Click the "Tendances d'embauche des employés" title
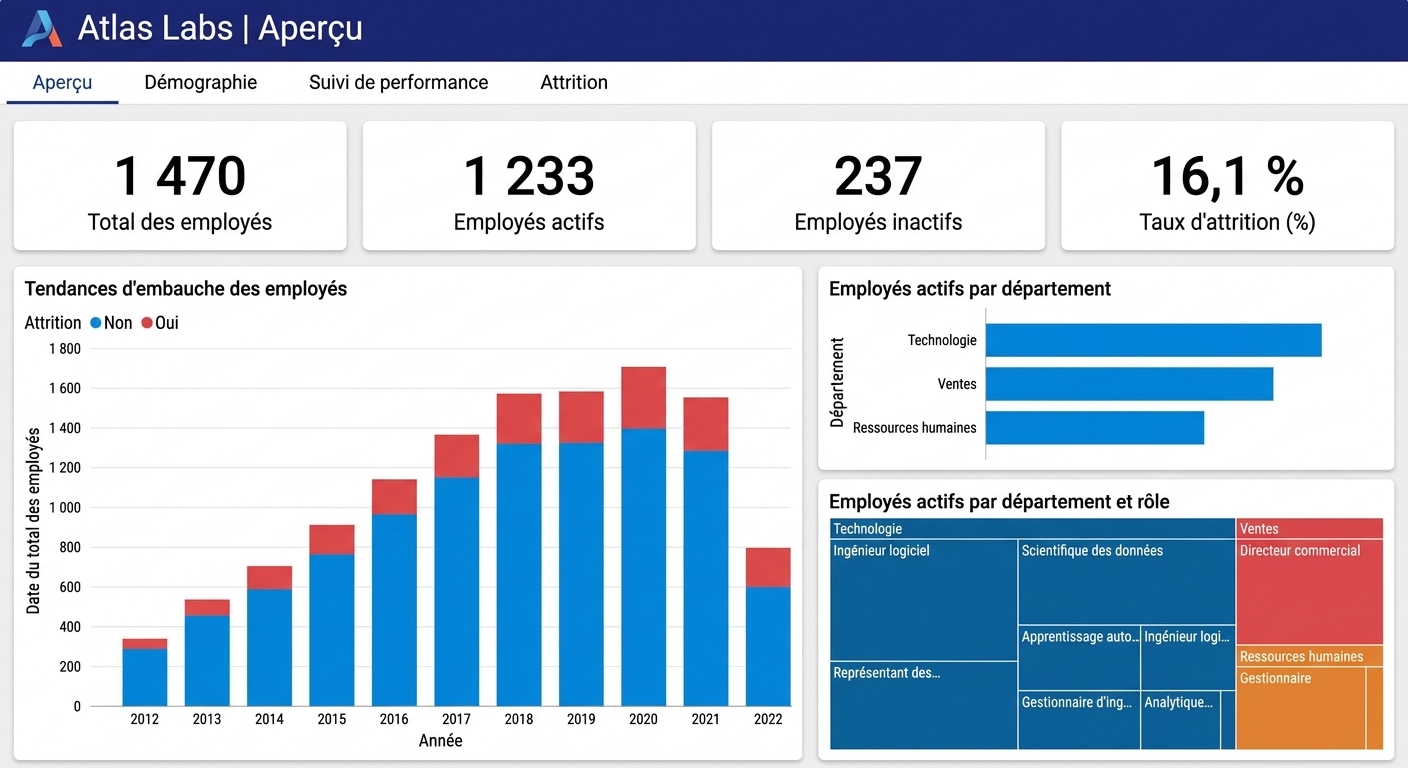The image size is (1408, 768). click(x=186, y=289)
